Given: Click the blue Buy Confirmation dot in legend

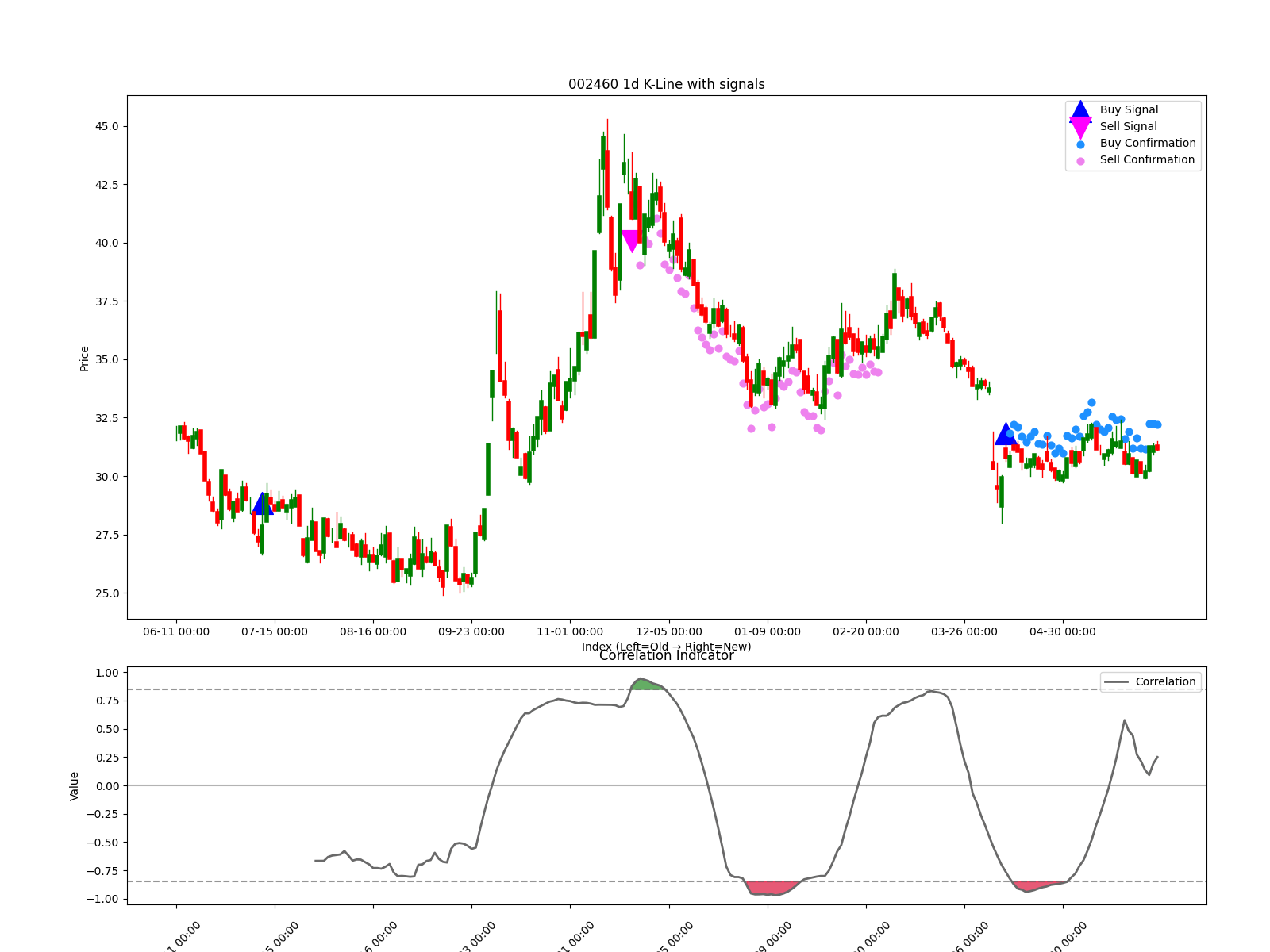Looking at the screenshot, I should coord(1080,144).
